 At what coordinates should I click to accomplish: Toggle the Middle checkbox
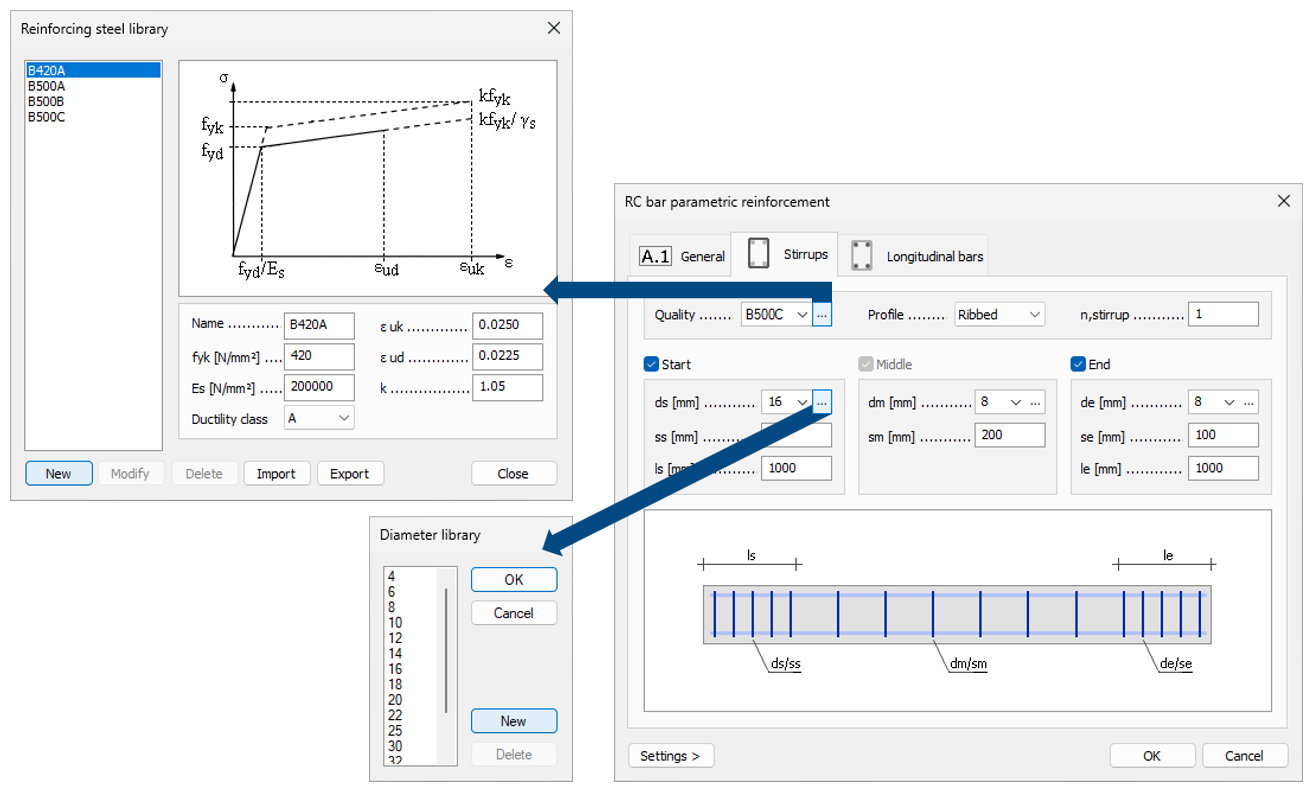pyautogui.click(x=866, y=364)
